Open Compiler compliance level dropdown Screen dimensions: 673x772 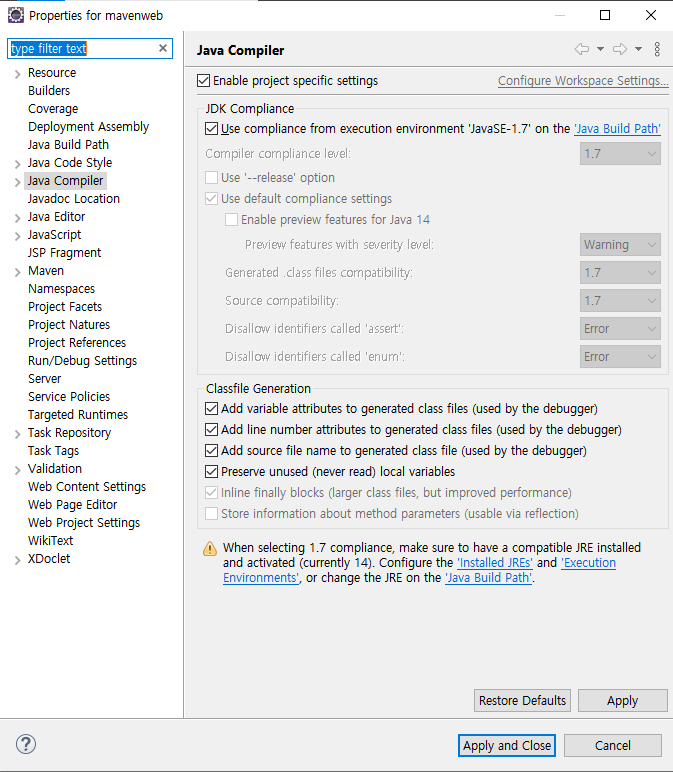620,154
